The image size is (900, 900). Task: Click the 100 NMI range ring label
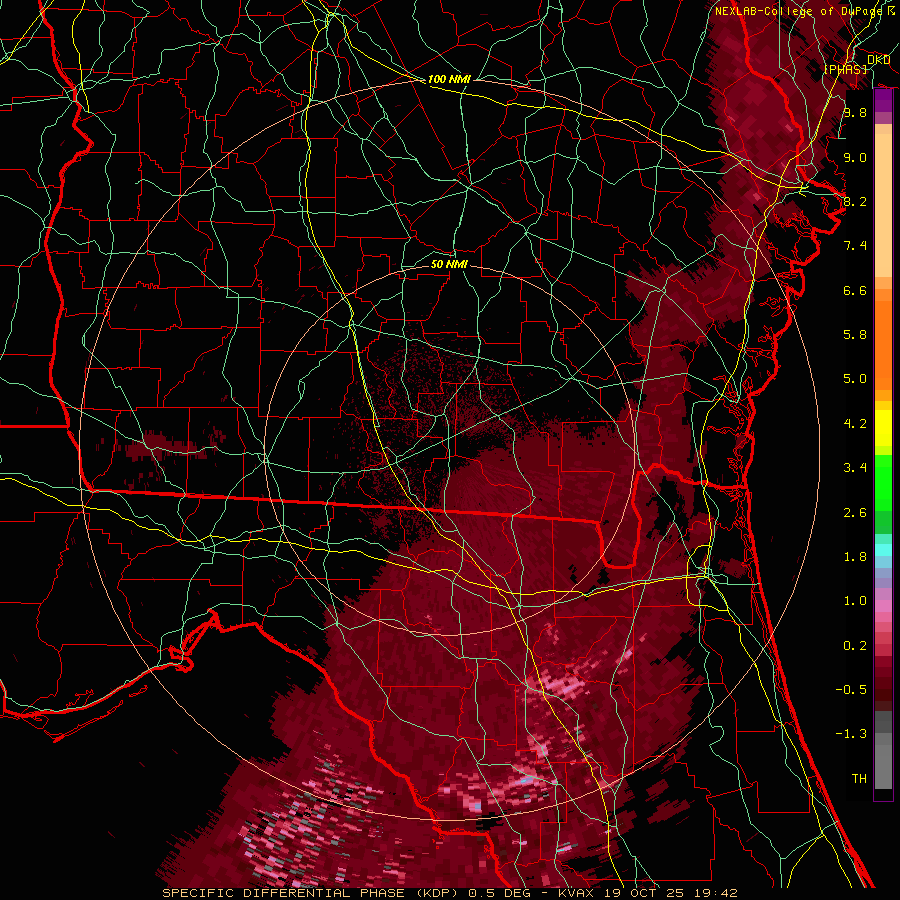tap(449, 79)
